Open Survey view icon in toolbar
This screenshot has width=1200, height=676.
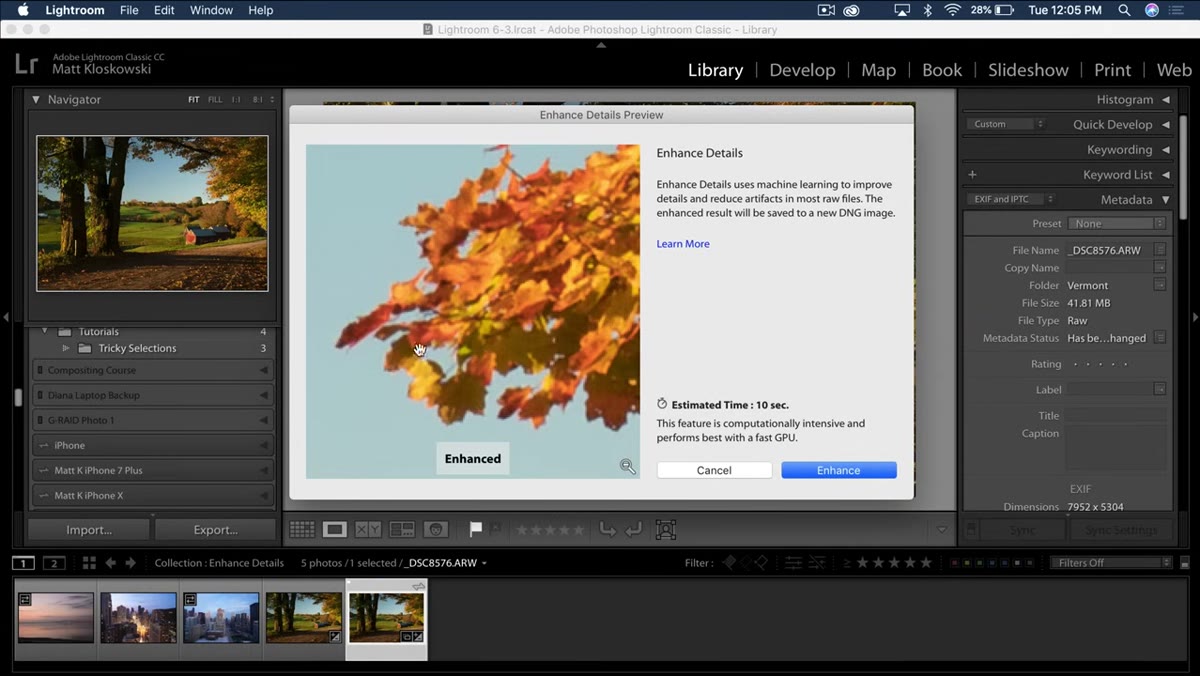[402, 530]
